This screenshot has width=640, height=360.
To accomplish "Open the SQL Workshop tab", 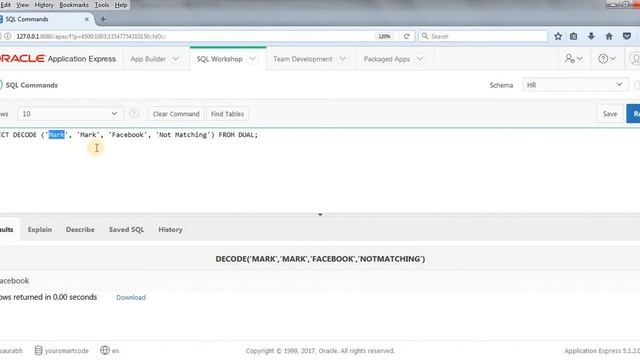I will point(220,59).
